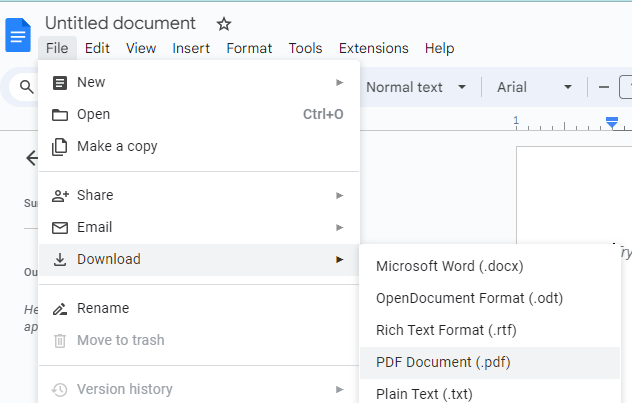Click the Rename pencil icon
Viewport: 632px width, 403px height.
click(x=60, y=309)
